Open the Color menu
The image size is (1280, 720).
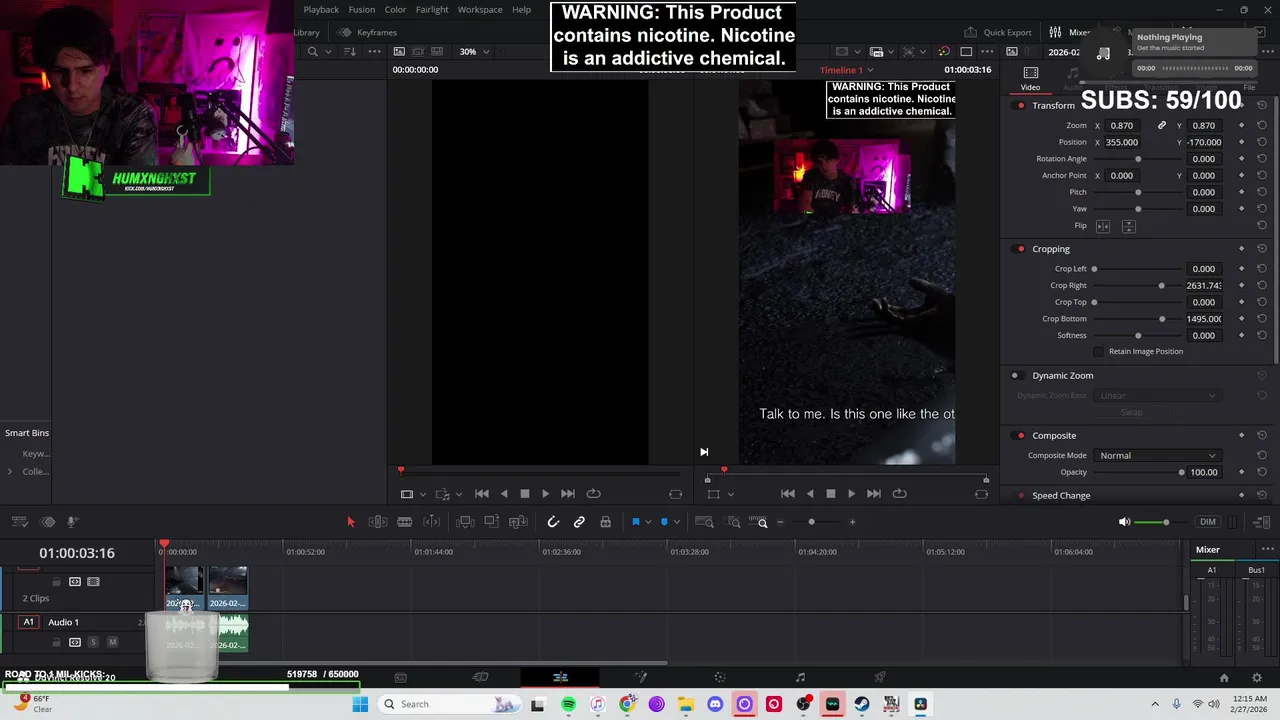[395, 10]
